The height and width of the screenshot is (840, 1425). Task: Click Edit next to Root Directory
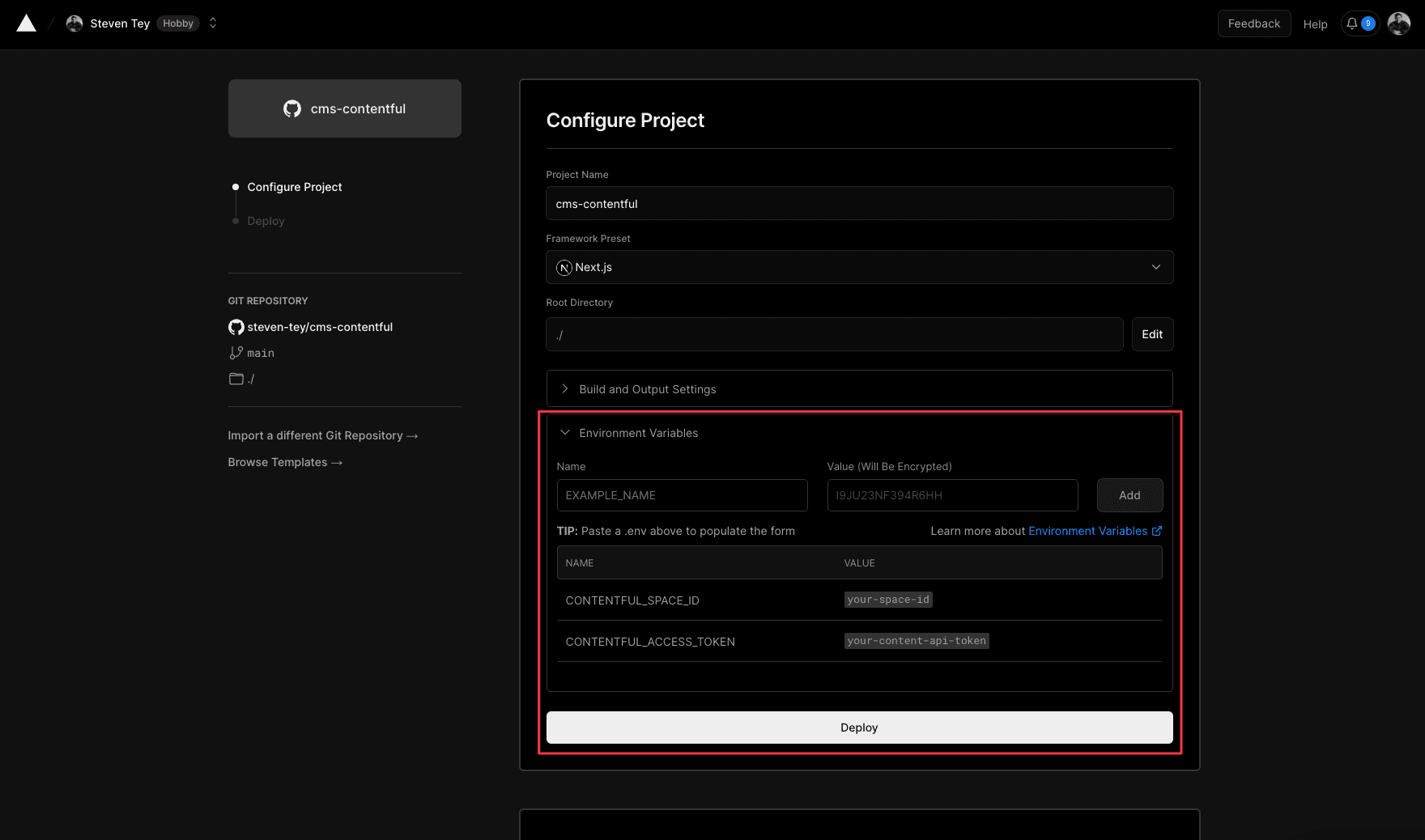[x=1151, y=334]
